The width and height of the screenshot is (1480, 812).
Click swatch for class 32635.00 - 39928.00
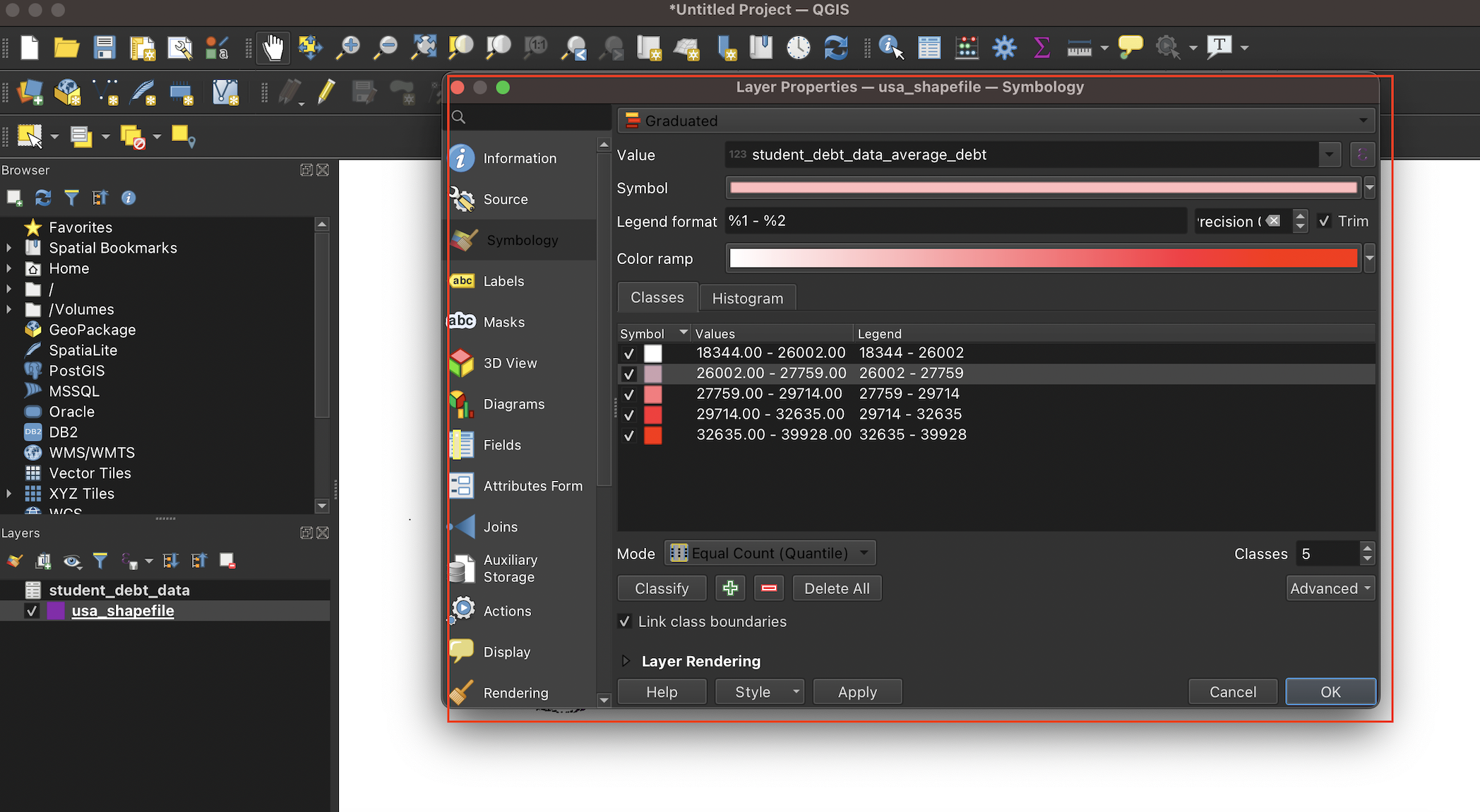coord(652,435)
